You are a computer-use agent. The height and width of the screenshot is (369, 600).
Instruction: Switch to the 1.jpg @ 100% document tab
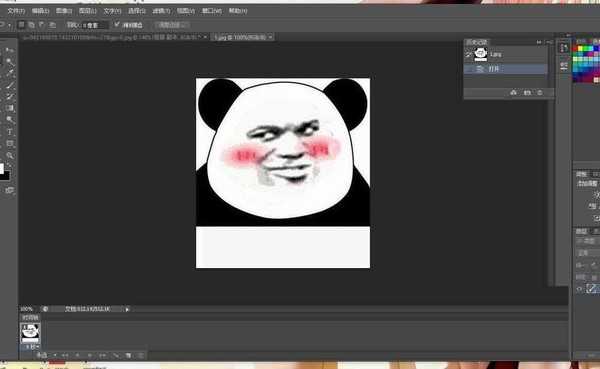[240, 37]
